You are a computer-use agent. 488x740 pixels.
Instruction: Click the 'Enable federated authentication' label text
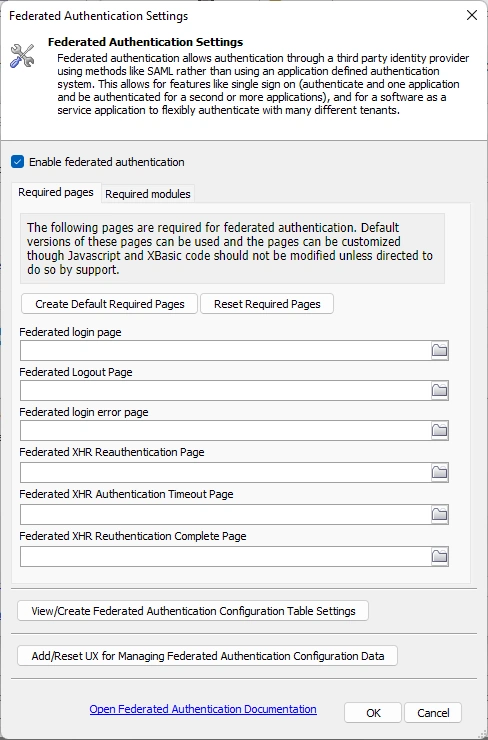[x=107, y=162]
